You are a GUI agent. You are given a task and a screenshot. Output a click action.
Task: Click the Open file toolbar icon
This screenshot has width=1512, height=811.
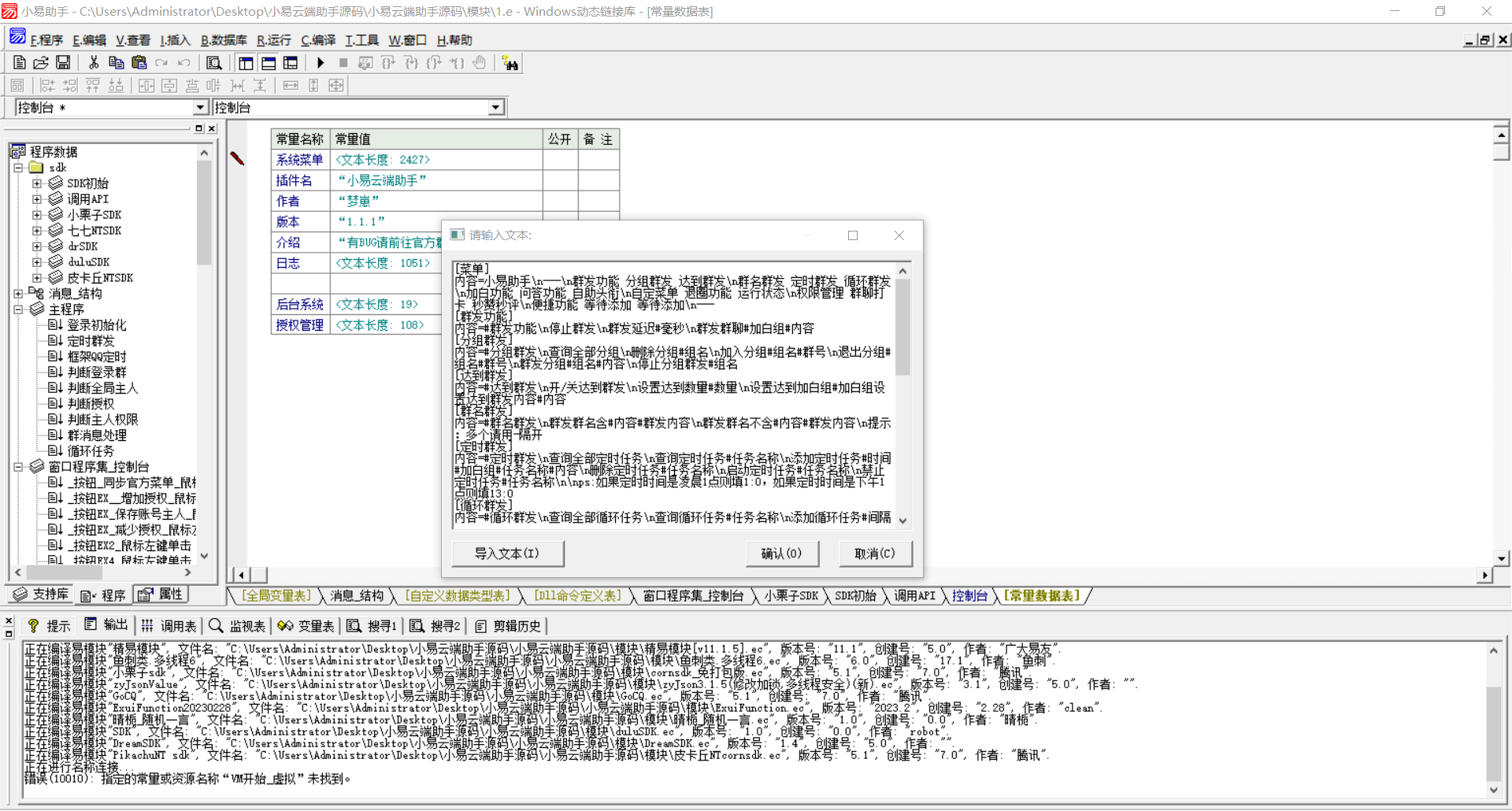tap(41, 63)
